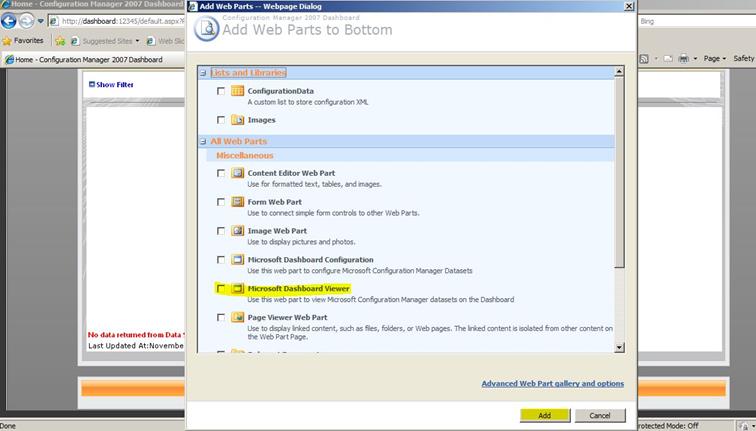Check the Images checkbox
Viewport: 756px width, 431px height.
[x=221, y=120]
